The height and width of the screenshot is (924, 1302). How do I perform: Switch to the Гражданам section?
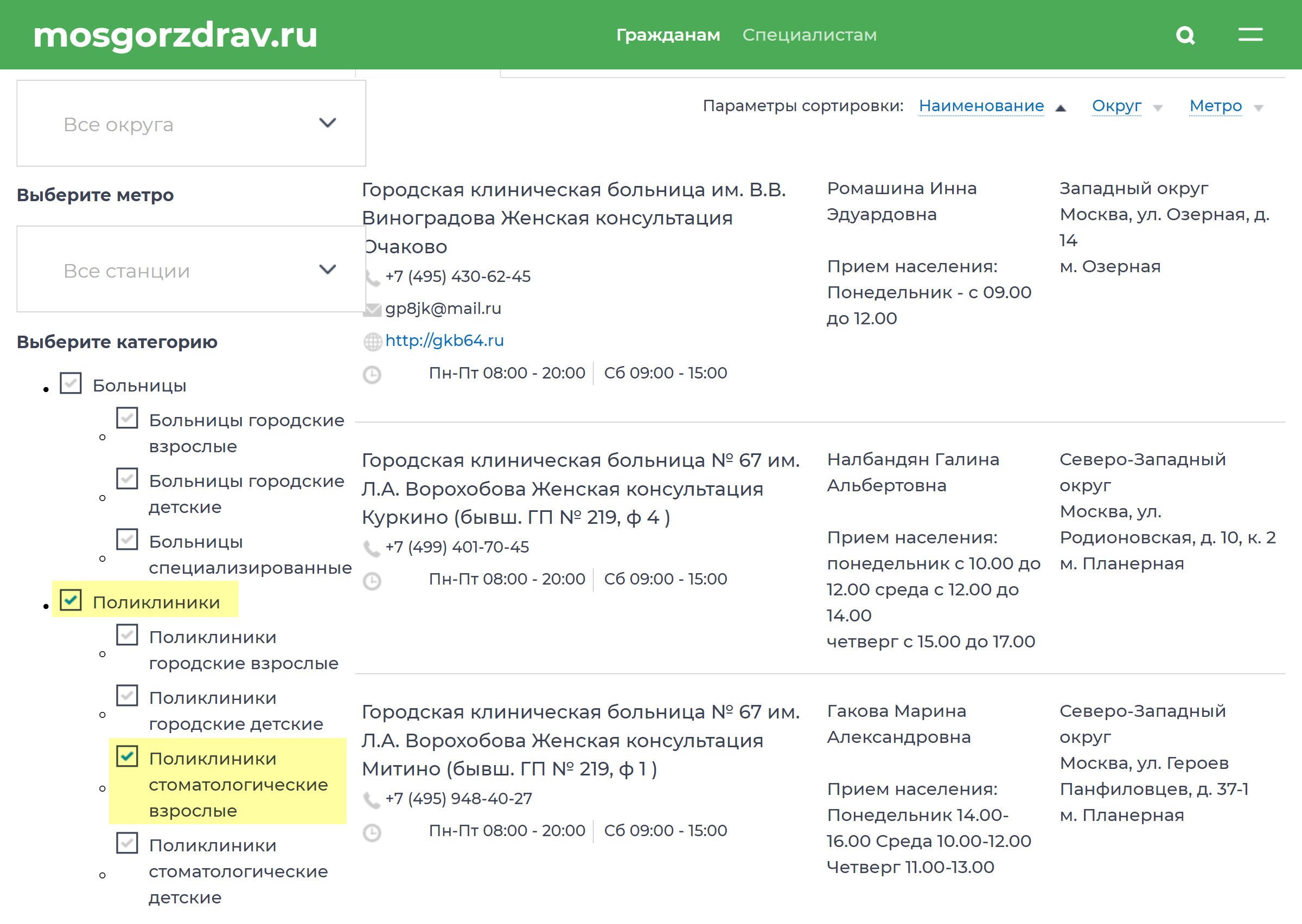point(668,35)
